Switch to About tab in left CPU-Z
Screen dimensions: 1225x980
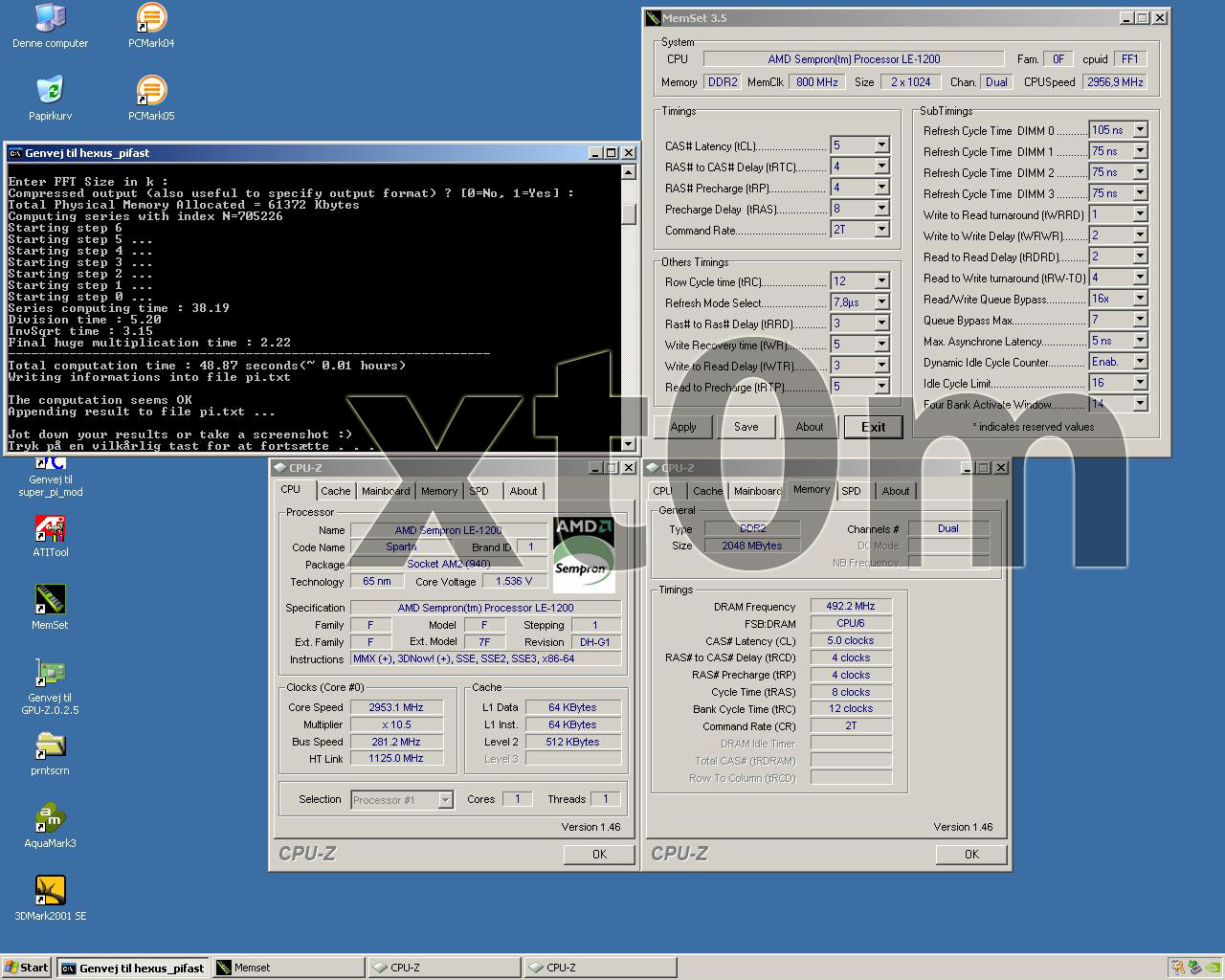click(523, 491)
